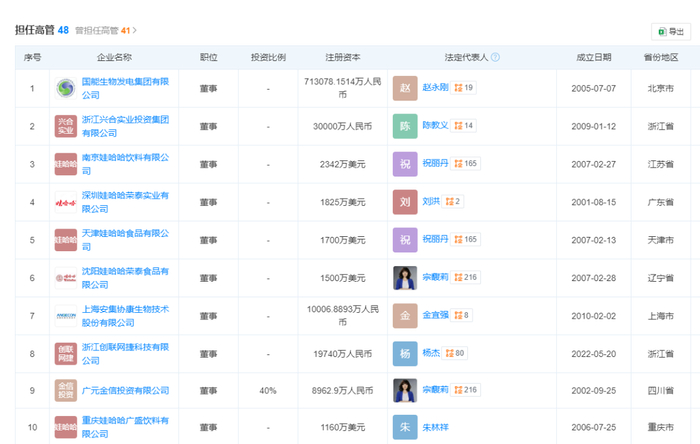Click the 兴合实业 company logo icon

[x=66, y=127]
